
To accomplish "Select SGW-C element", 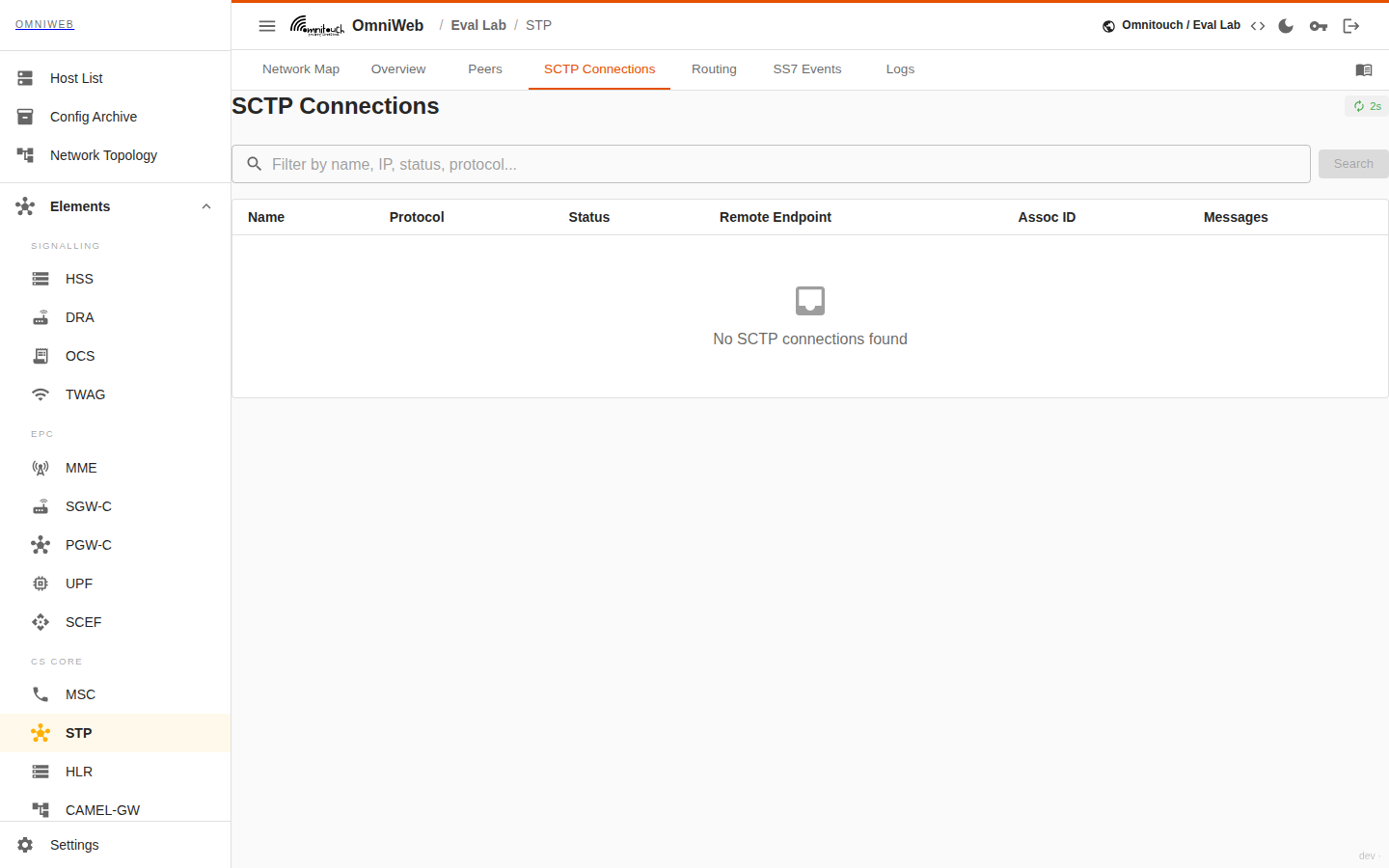I will [x=116, y=506].
